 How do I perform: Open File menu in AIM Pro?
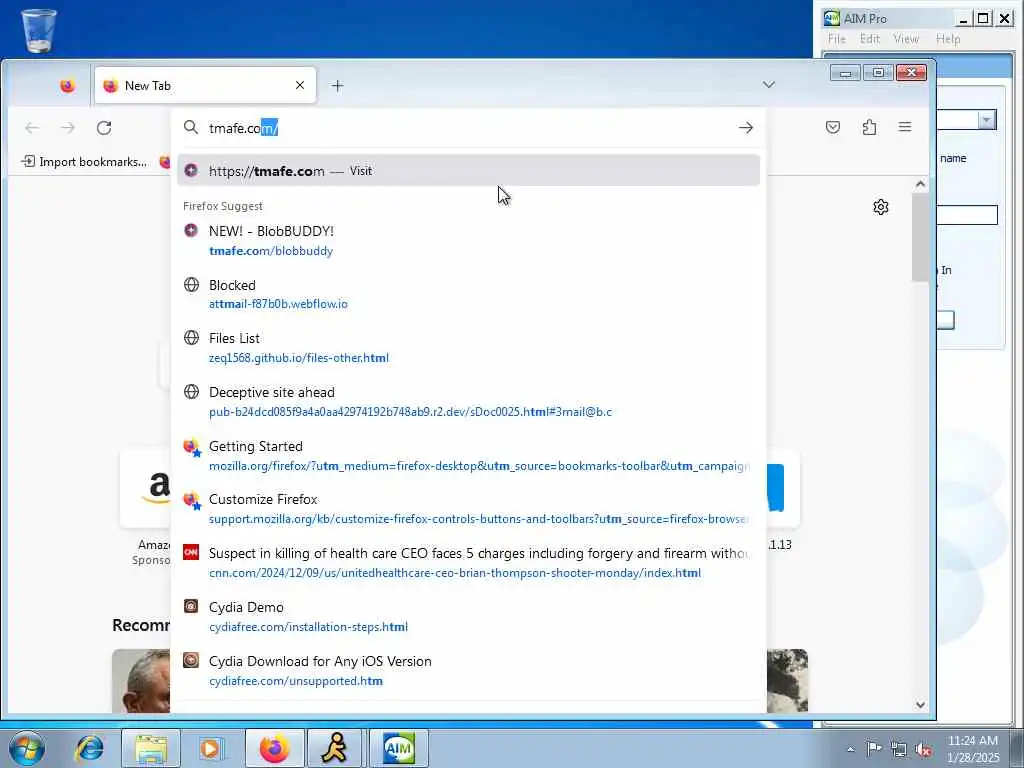point(837,39)
